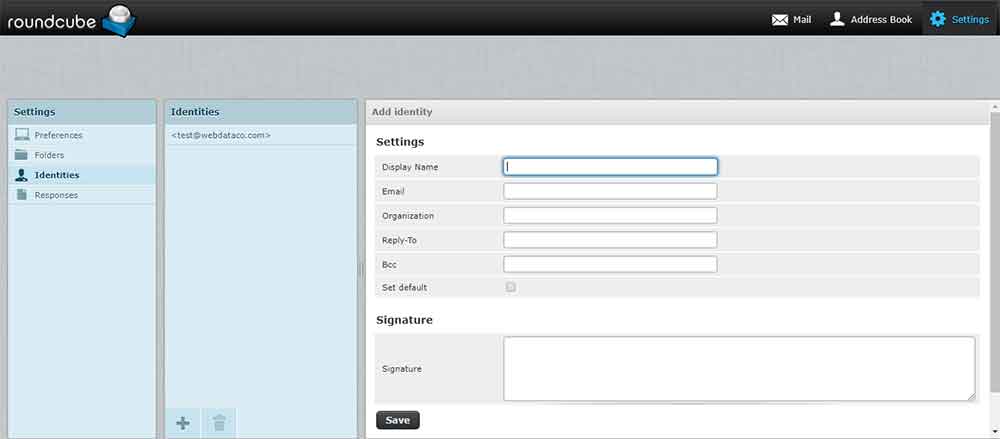Open the Responses section

tap(55, 195)
